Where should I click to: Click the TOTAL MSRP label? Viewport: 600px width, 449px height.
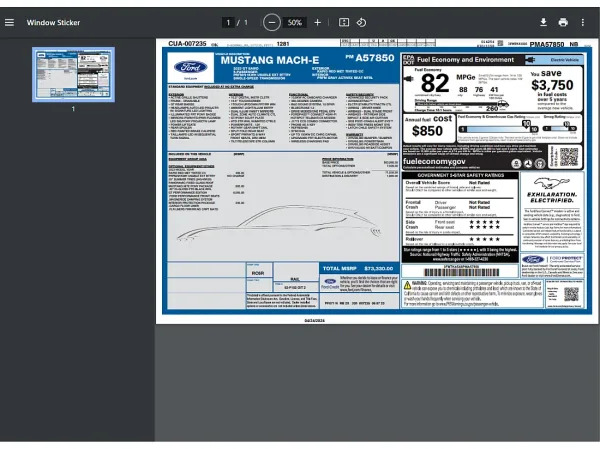tap(339, 268)
